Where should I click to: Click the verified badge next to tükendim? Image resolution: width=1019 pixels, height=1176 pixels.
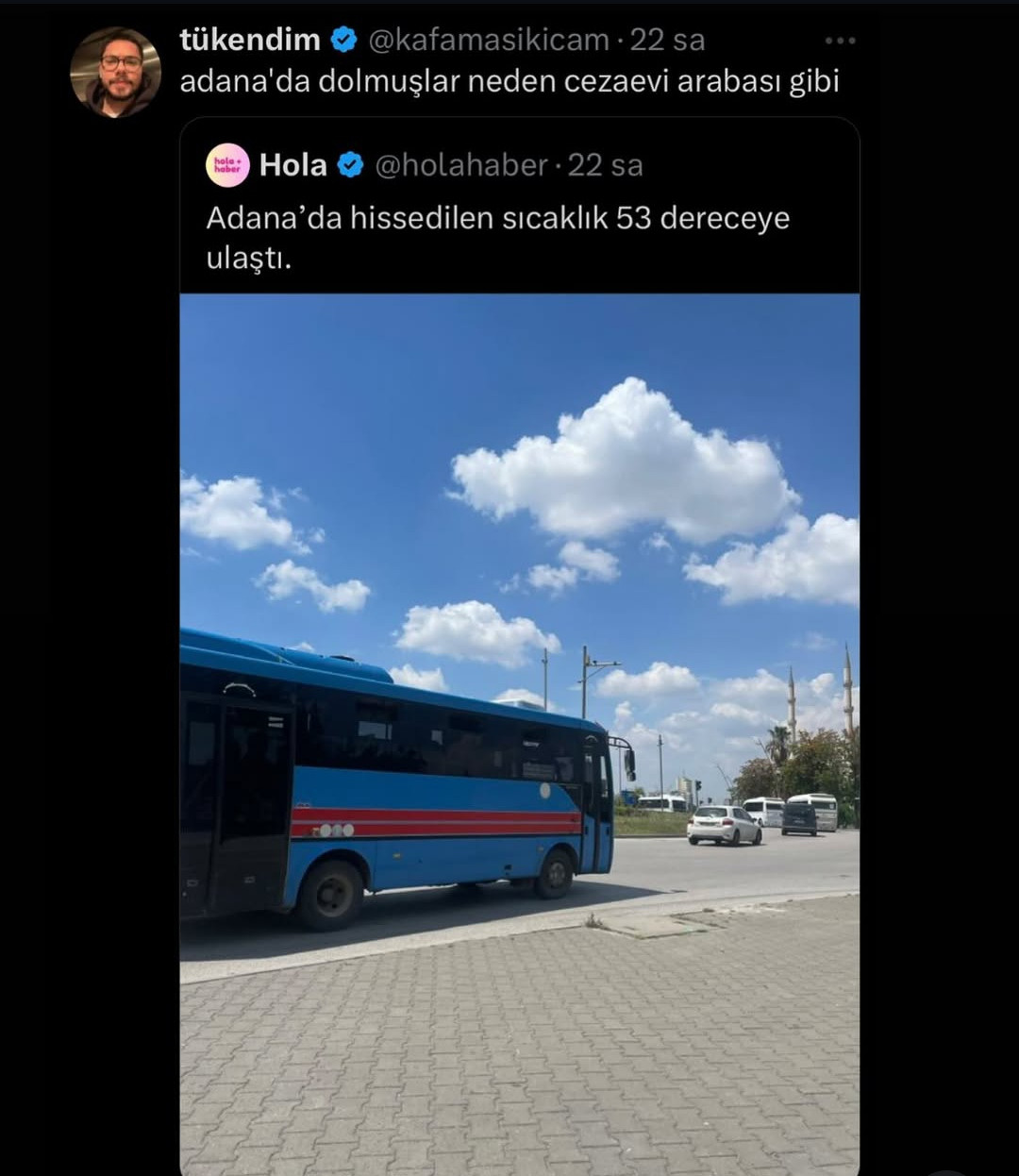[x=343, y=40]
